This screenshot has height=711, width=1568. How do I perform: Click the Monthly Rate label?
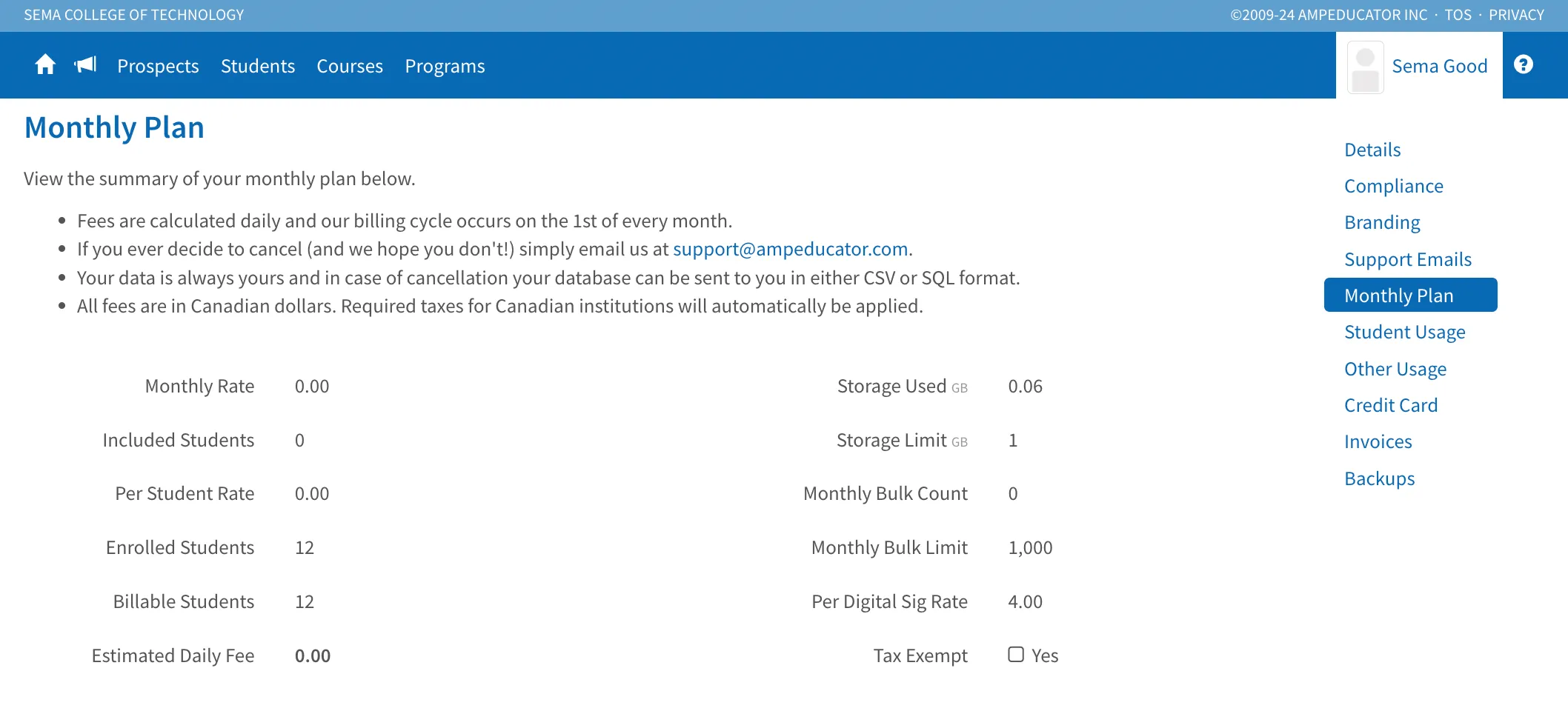click(x=199, y=386)
